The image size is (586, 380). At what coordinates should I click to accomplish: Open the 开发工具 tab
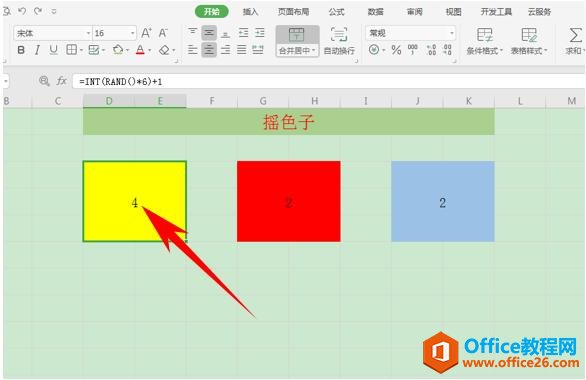coord(496,12)
